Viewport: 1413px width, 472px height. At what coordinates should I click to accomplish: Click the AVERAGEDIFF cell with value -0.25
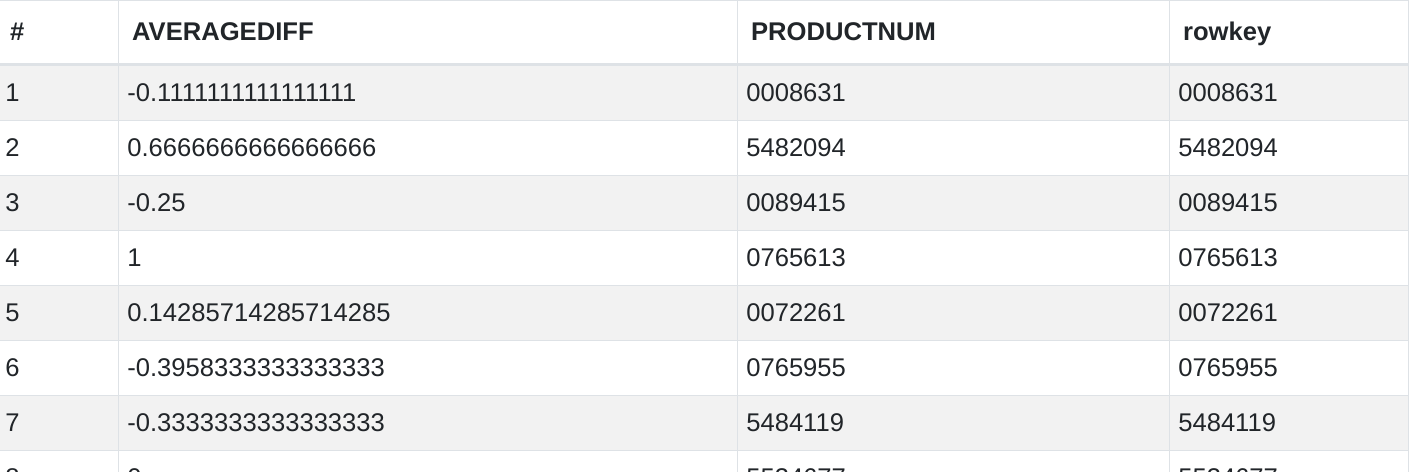[x=156, y=203]
